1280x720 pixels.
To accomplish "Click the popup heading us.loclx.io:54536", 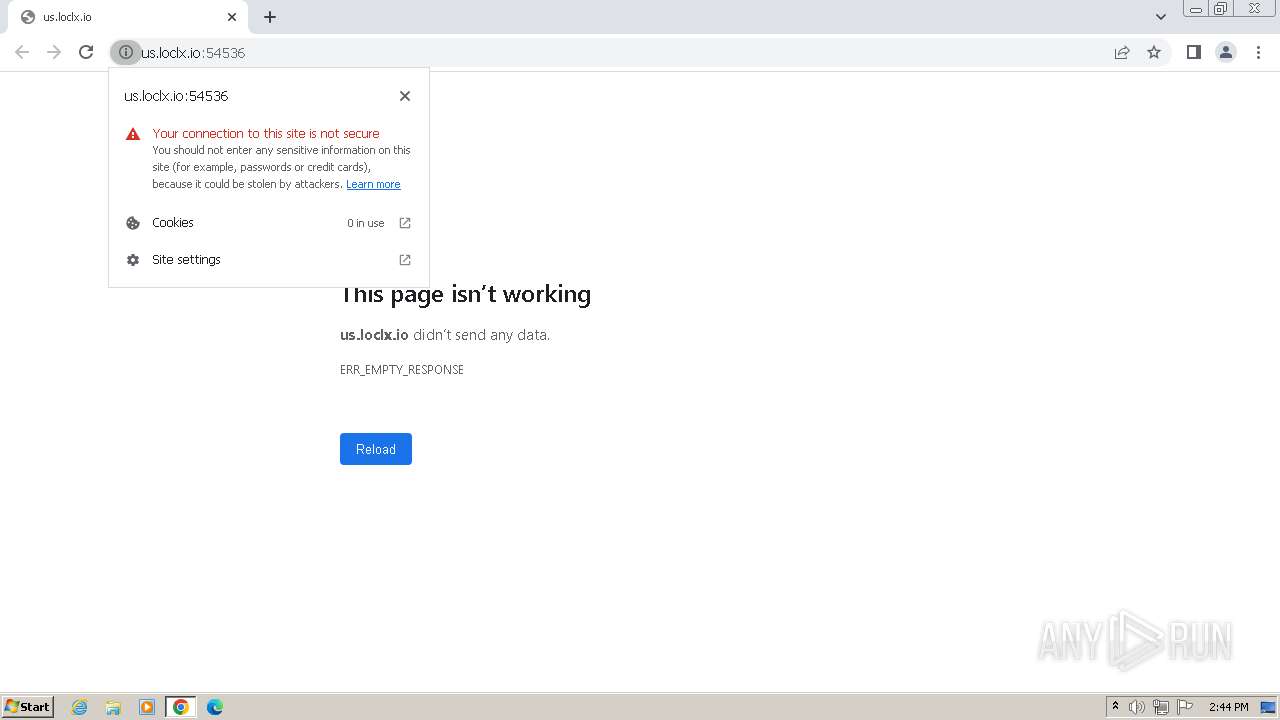I will click(x=176, y=96).
